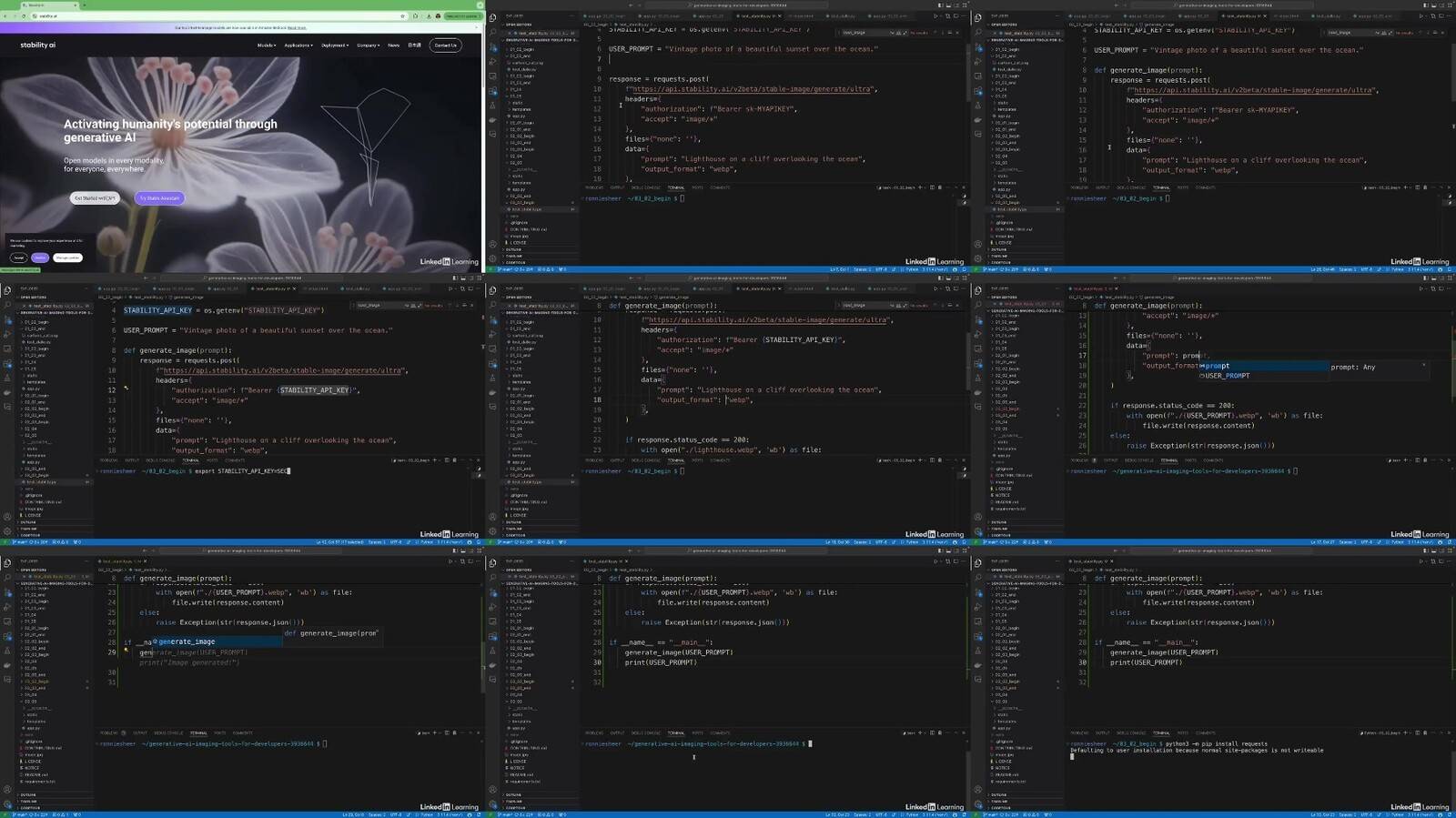1456x818 pixels.
Task: Bookmark the page with the star icon
Action: pos(402,16)
